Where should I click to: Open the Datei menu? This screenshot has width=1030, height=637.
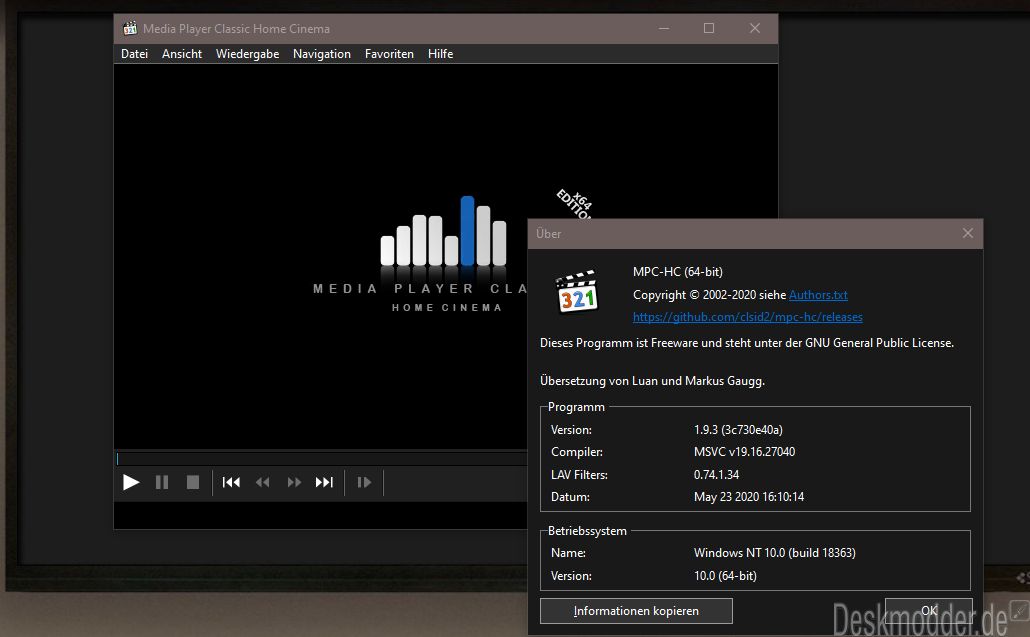(134, 54)
